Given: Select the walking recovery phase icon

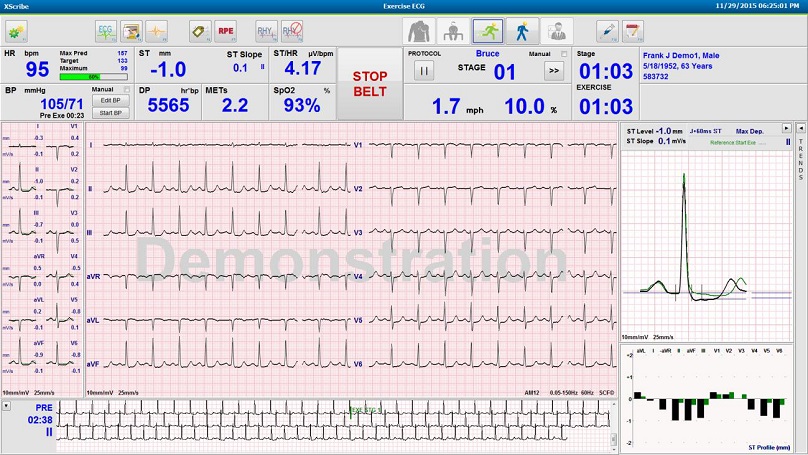Looking at the screenshot, I should (522, 30).
